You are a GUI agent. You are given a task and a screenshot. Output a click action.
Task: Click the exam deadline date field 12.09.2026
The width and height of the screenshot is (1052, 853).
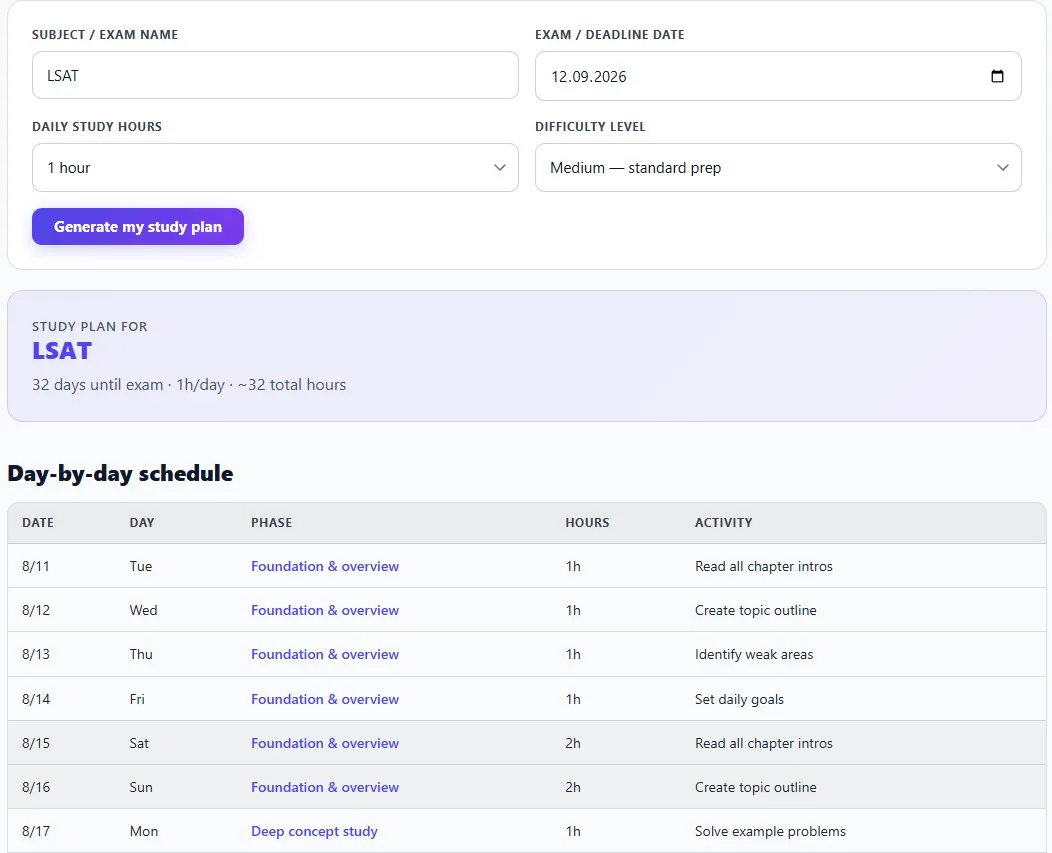778,76
